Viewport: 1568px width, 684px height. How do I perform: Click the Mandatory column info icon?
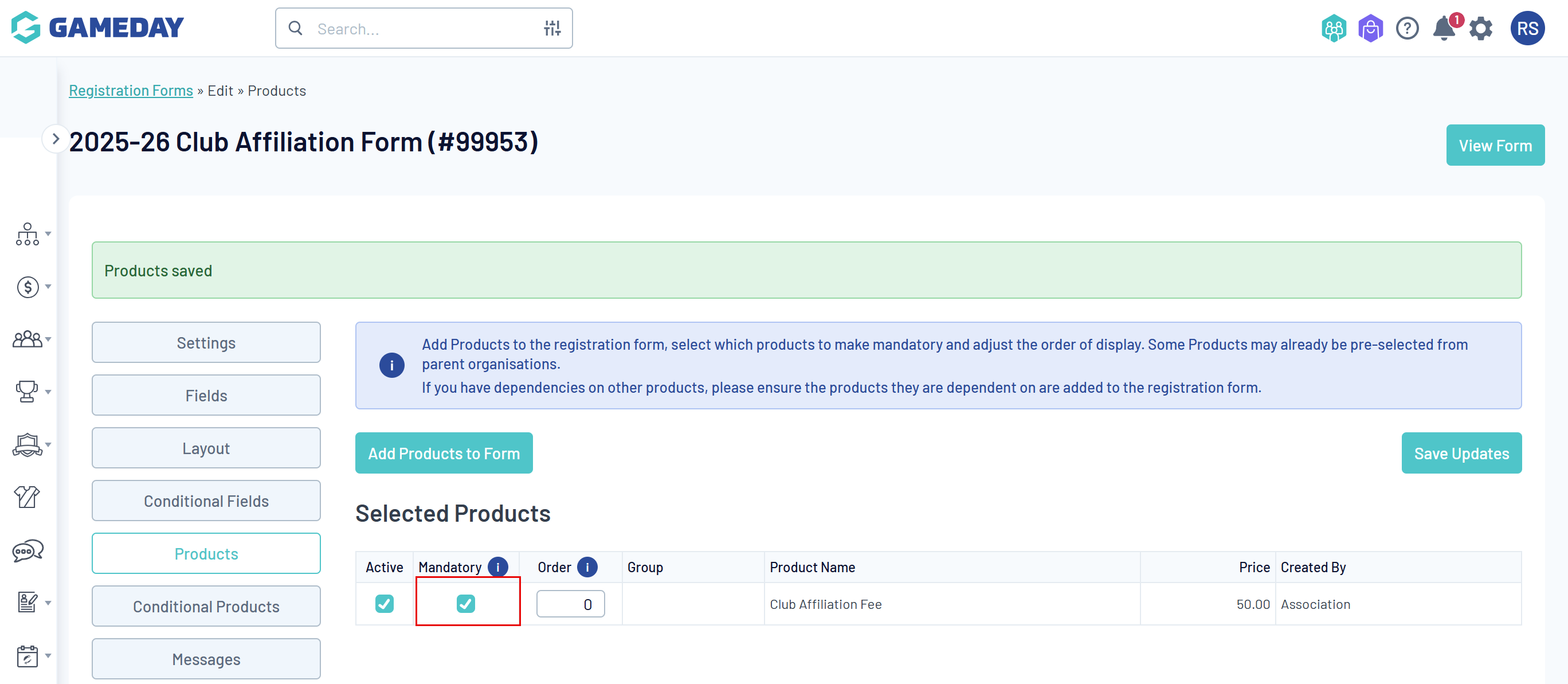click(x=498, y=567)
